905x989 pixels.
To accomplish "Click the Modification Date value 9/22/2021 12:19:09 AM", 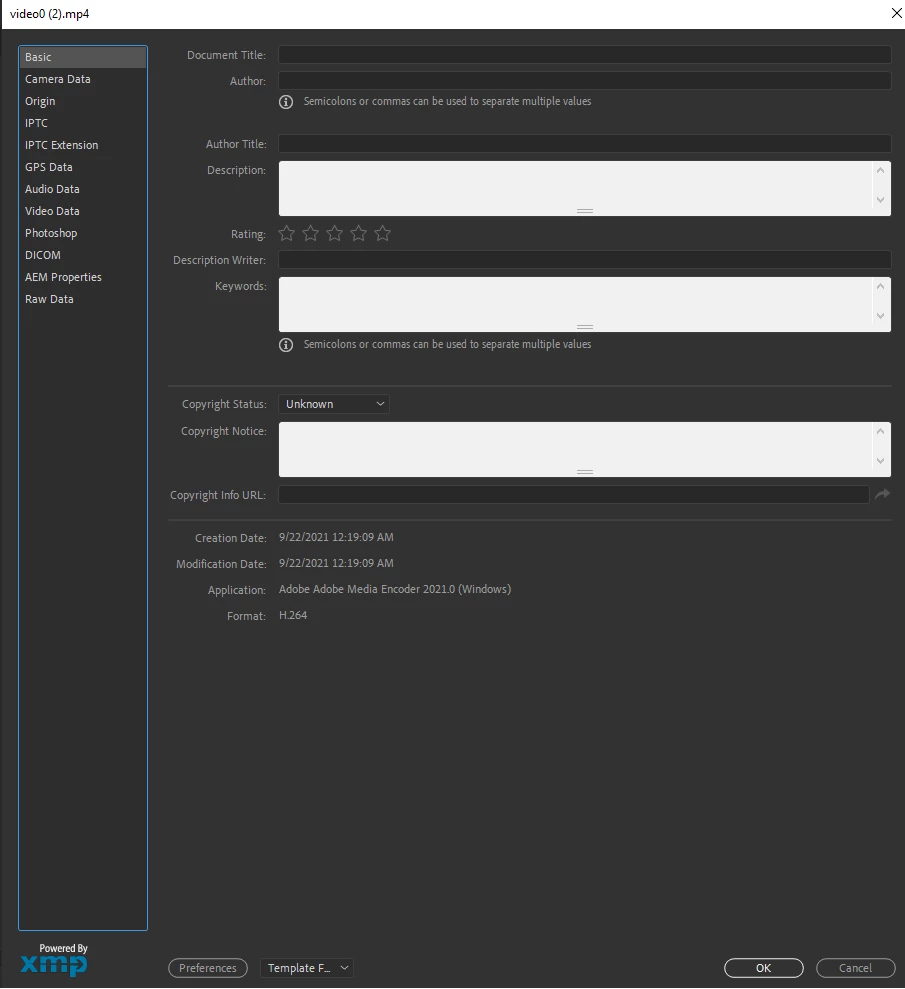I will coord(336,563).
